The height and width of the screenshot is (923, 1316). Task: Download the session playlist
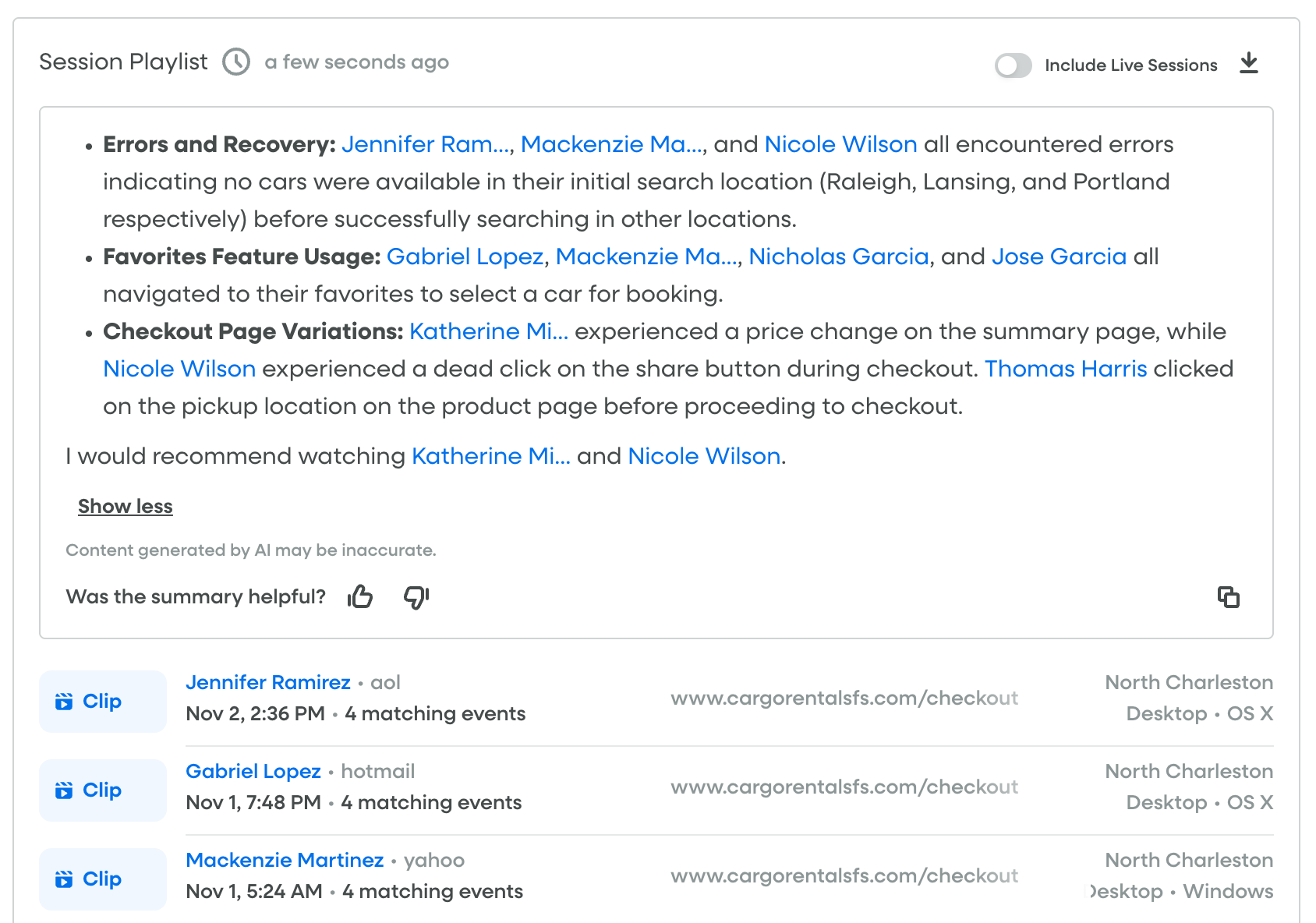pos(1249,63)
